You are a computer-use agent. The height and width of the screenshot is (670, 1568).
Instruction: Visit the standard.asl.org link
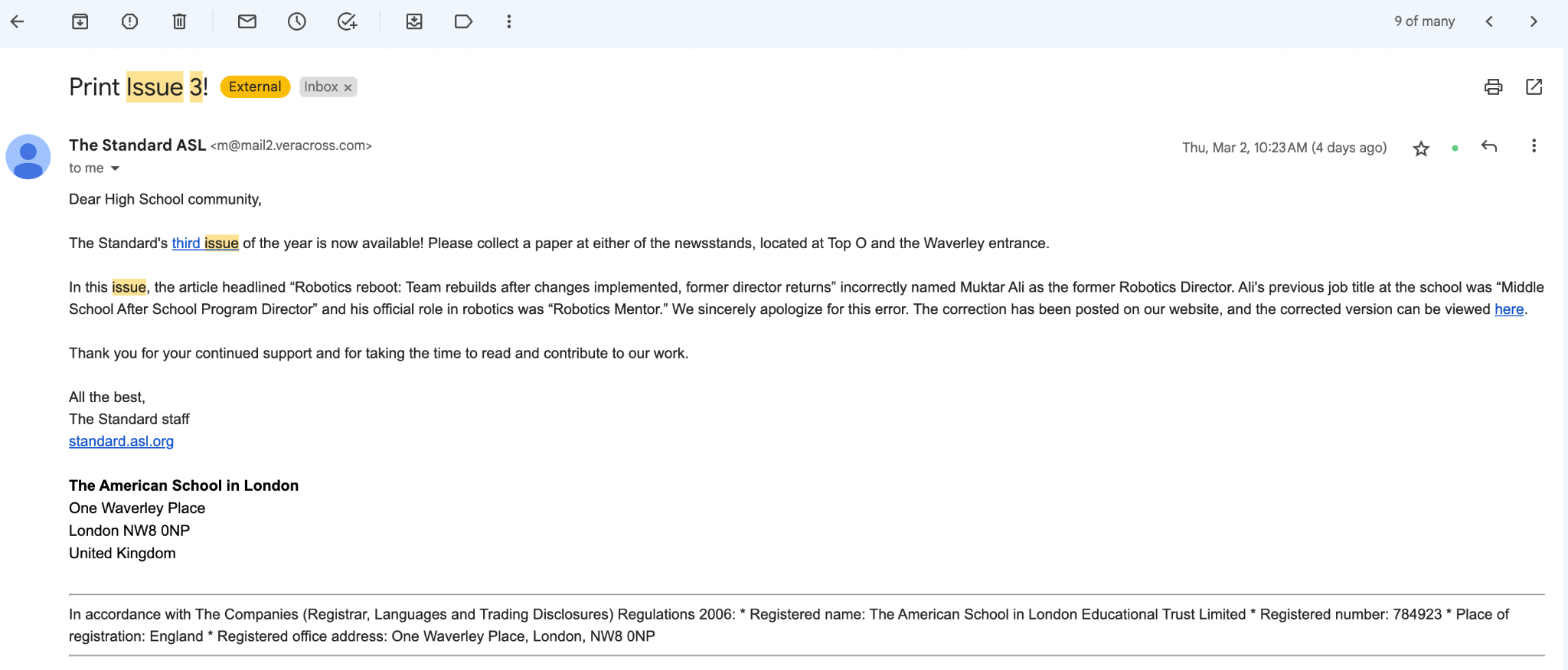point(121,442)
